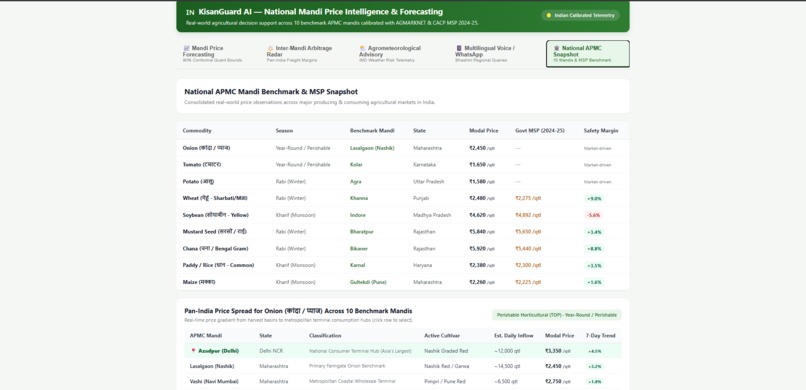Click the Govt MSP (2024-25) column header
The width and height of the screenshot is (806, 390).
540,131
